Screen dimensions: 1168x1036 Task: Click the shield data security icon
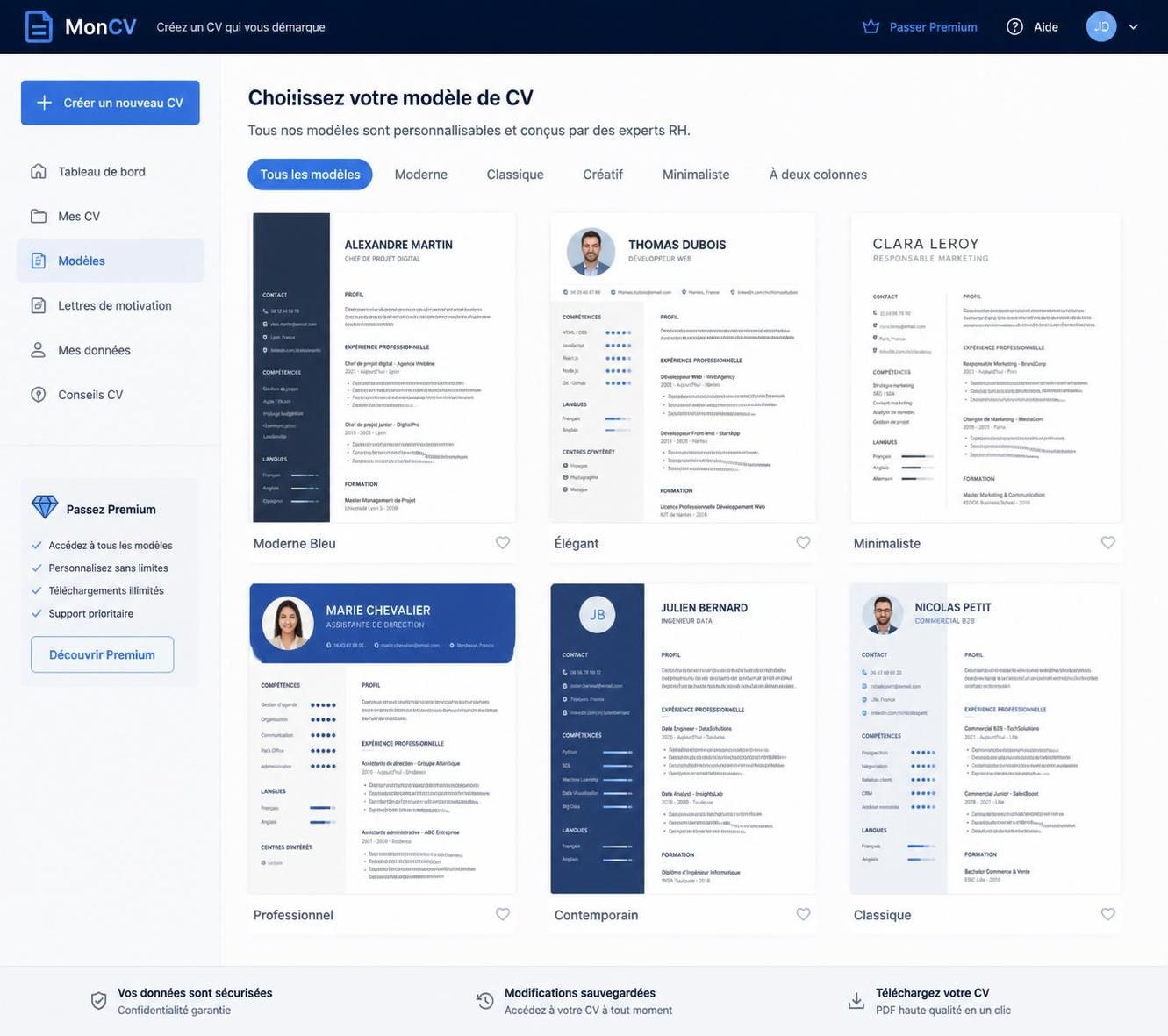(x=99, y=1001)
